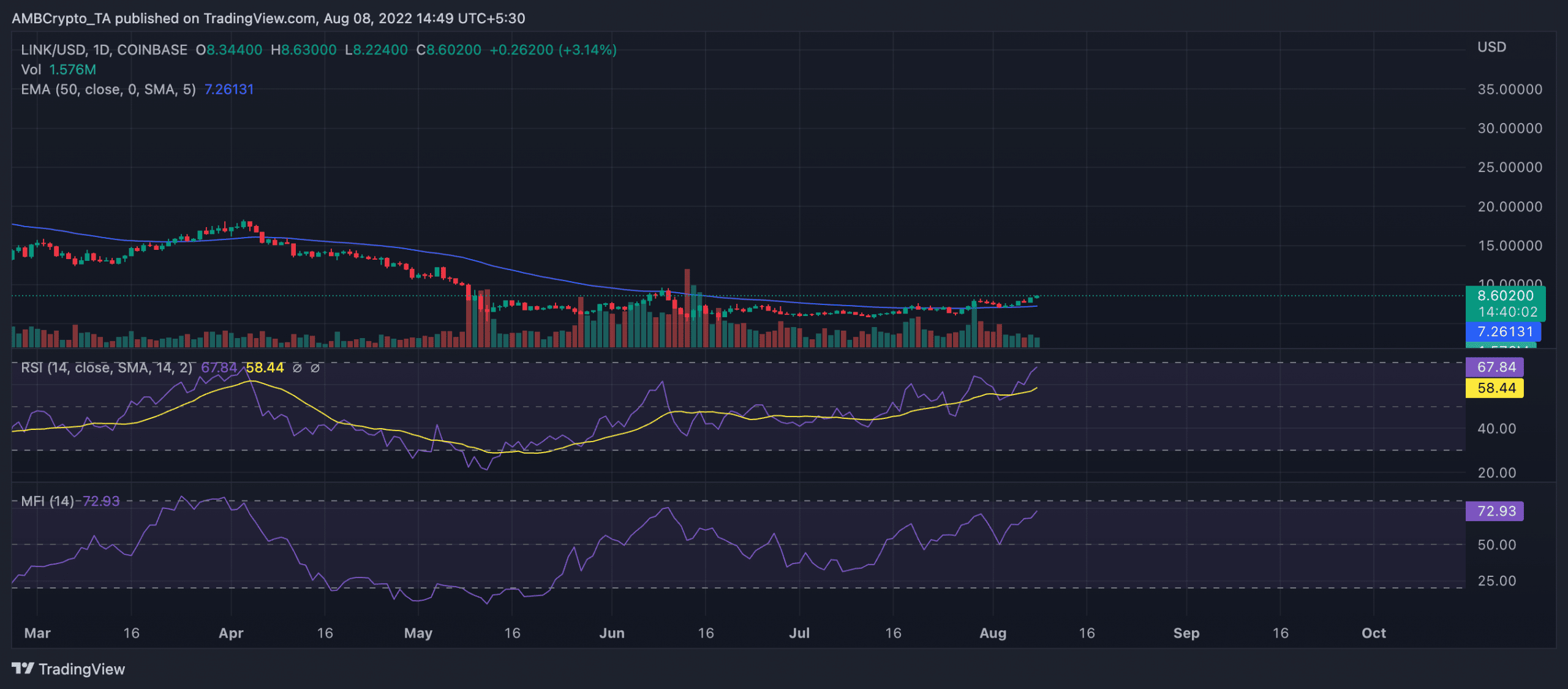Click the blue EMA price tag 7.26131
Viewport: 1568px width, 689px height.
1503,332
